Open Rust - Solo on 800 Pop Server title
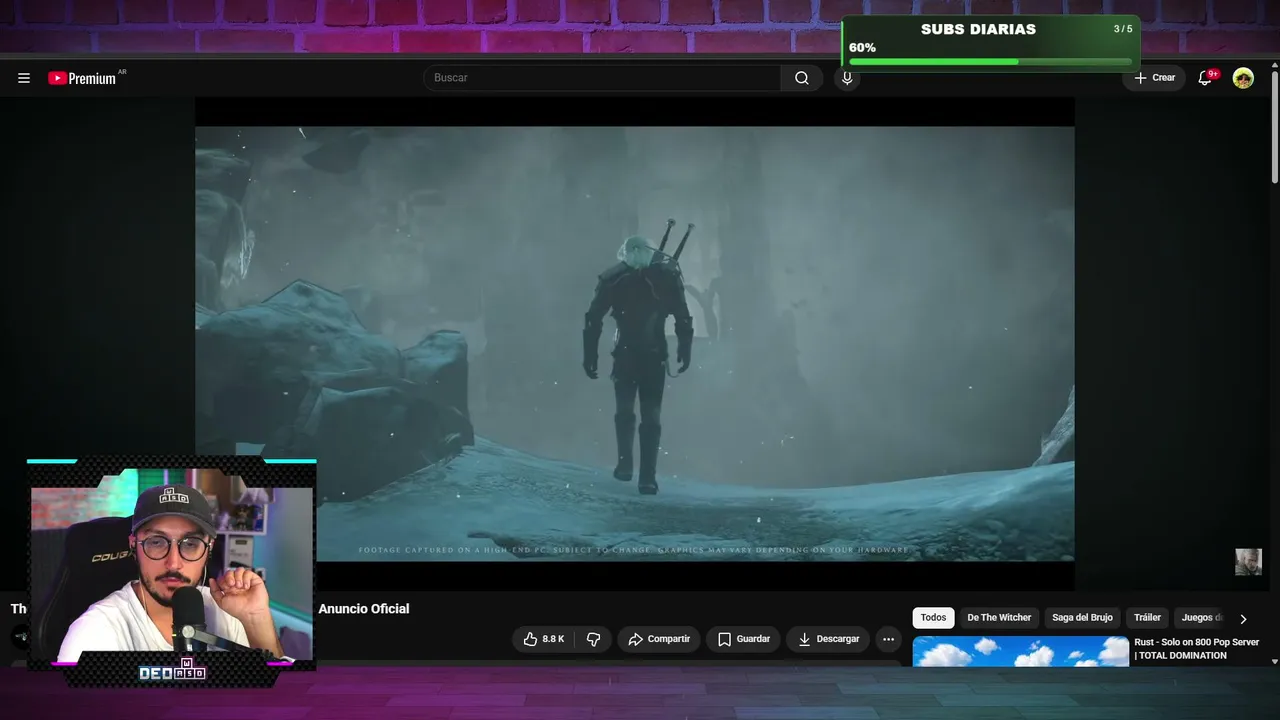The height and width of the screenshot is (720, 1280). pyautogui.click(x=1196, y=649)
